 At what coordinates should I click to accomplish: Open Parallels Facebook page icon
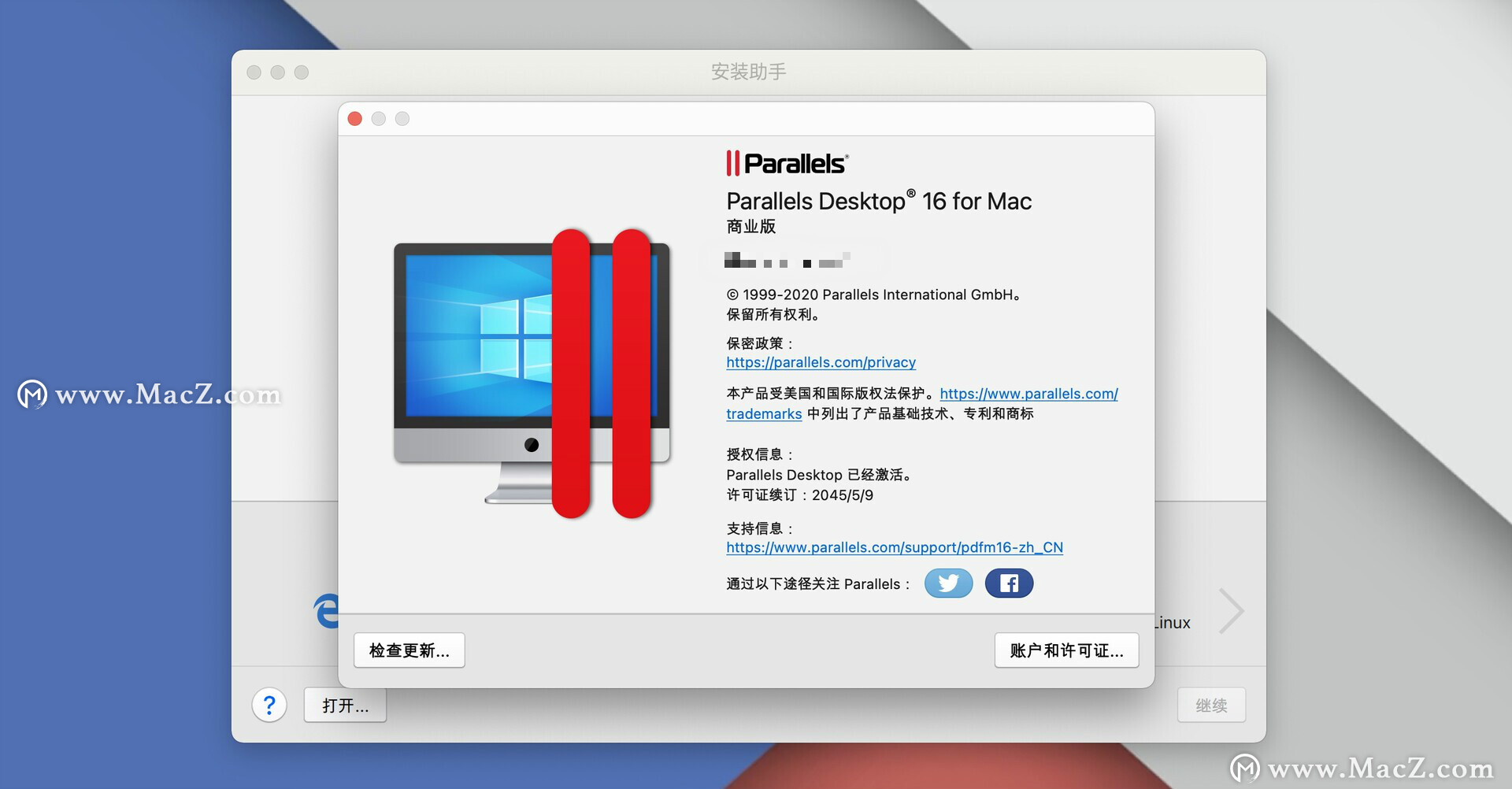[x=1009, y=583]
